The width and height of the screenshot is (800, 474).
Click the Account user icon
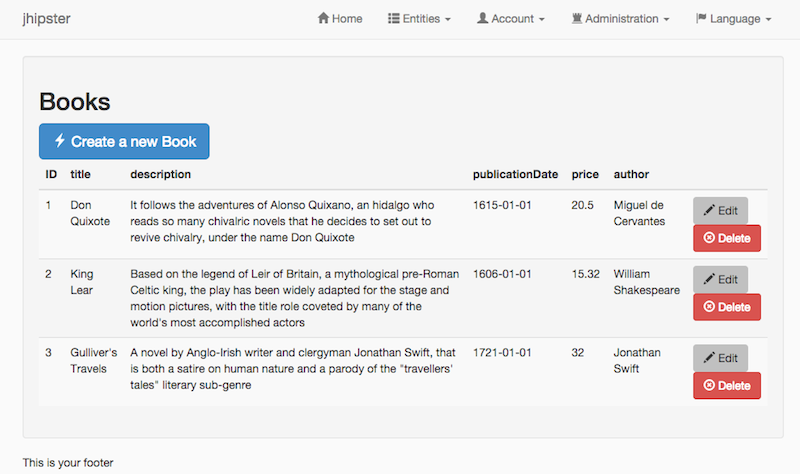coord(482,19)
